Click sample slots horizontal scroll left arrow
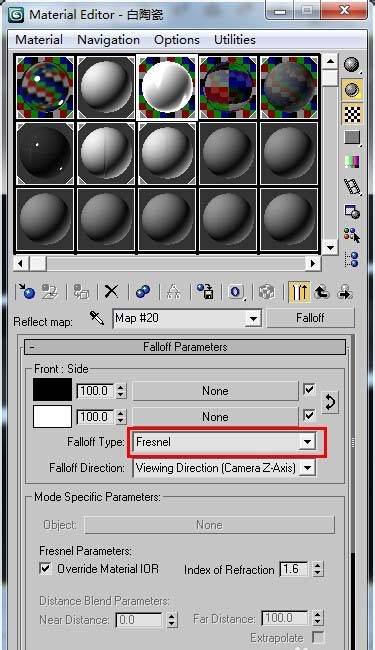The width and height of the screenshot is (375, 650). [x=21, y=263]
